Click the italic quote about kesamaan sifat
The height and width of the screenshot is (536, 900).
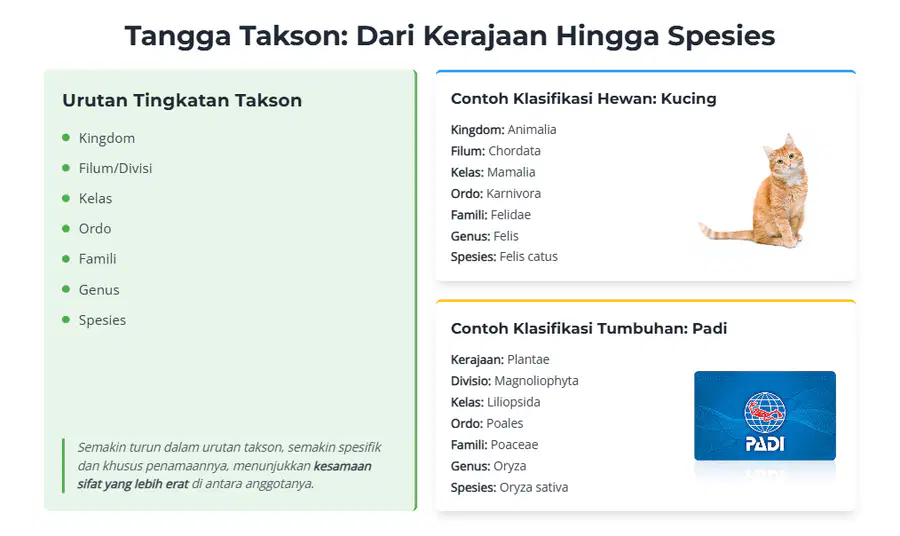point(230,465)
